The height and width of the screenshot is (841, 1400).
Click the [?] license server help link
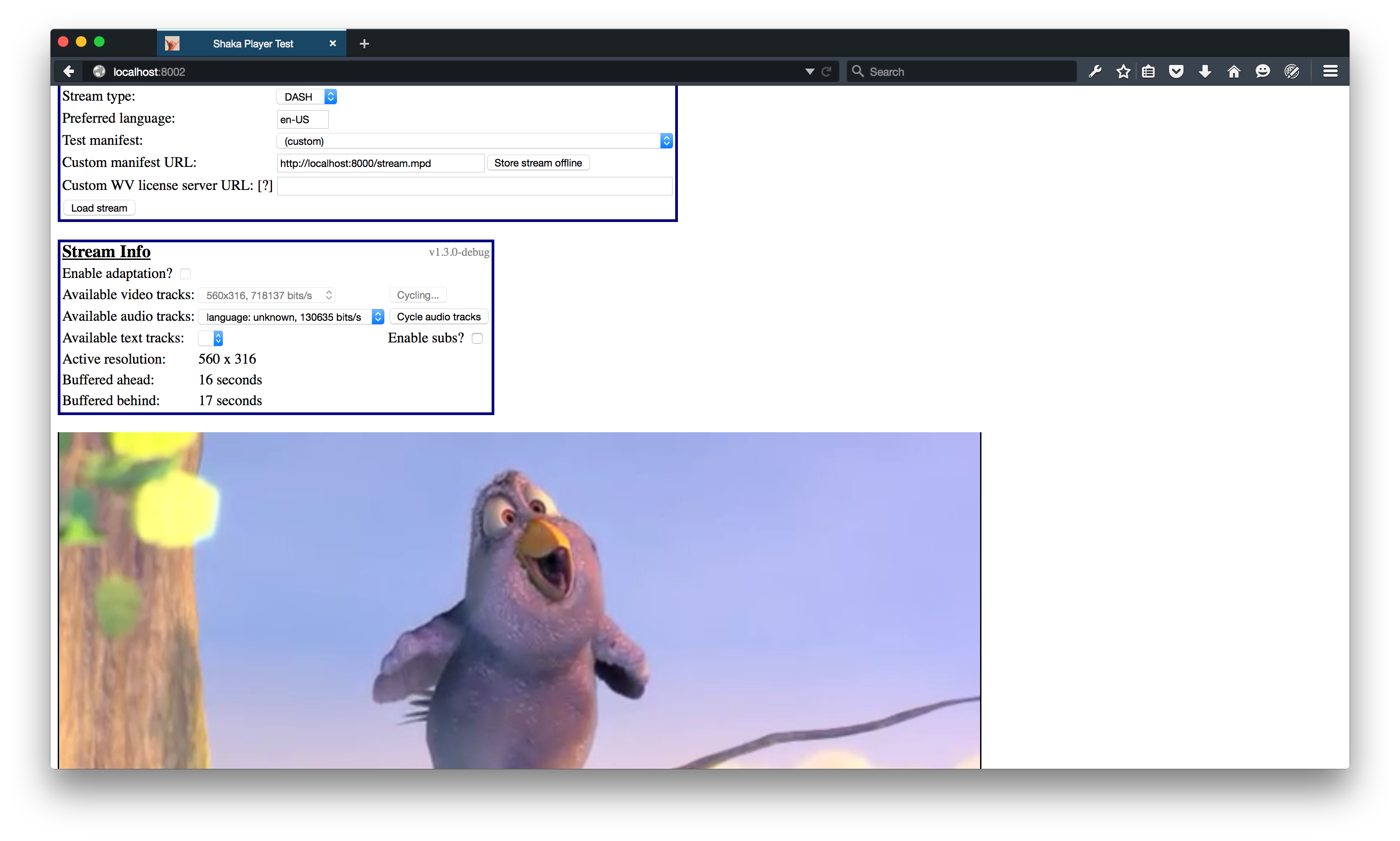tap(265, 186)
